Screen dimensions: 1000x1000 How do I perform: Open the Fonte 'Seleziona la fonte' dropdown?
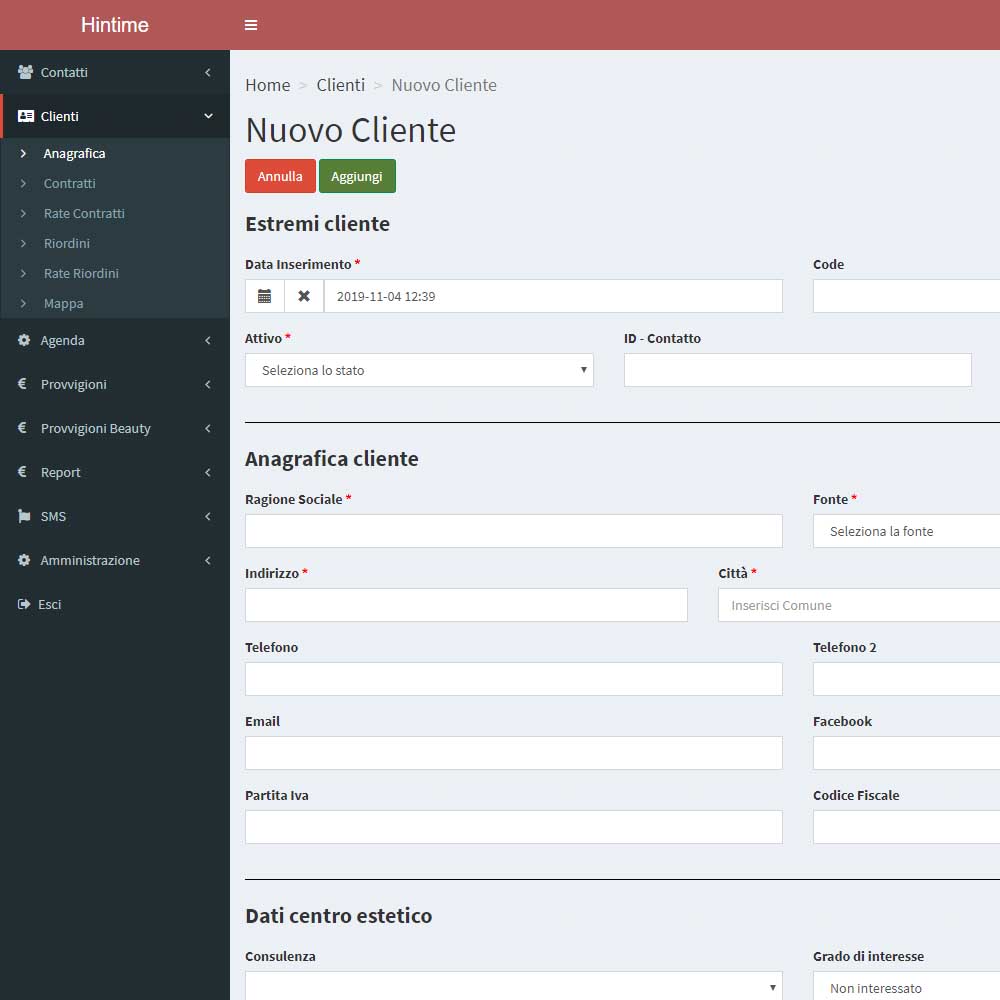(x=906, y=531)
